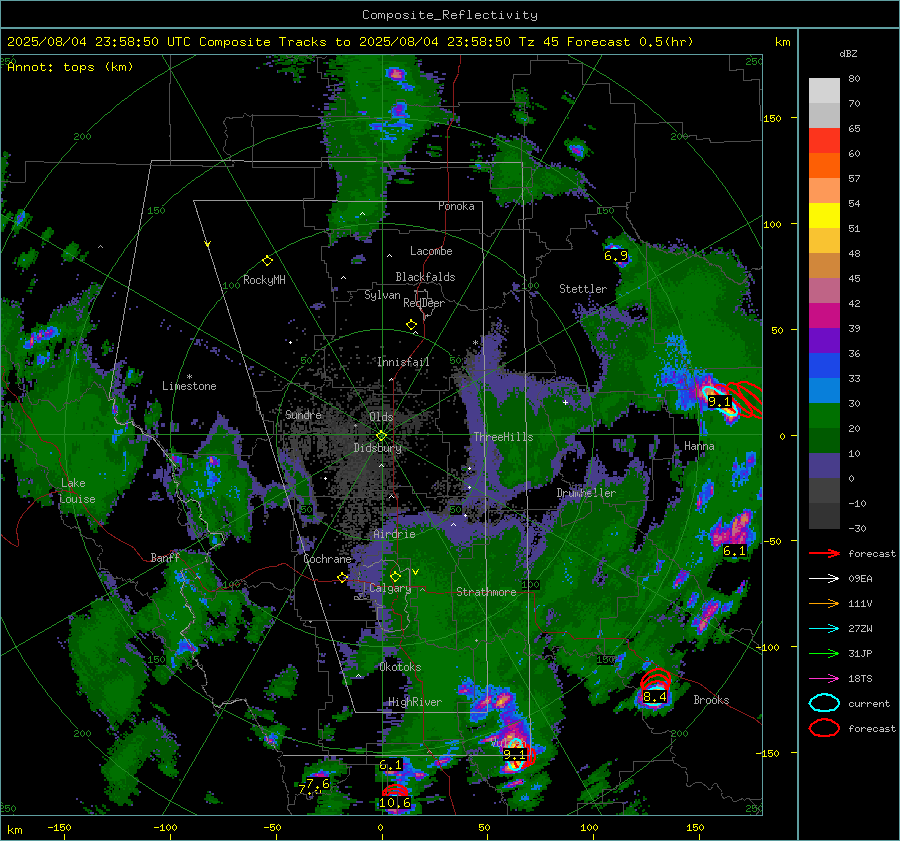Viewport: 900px width, 841px height.
Task: Click the 7.6 storm top label
Action: coord(317,784)
